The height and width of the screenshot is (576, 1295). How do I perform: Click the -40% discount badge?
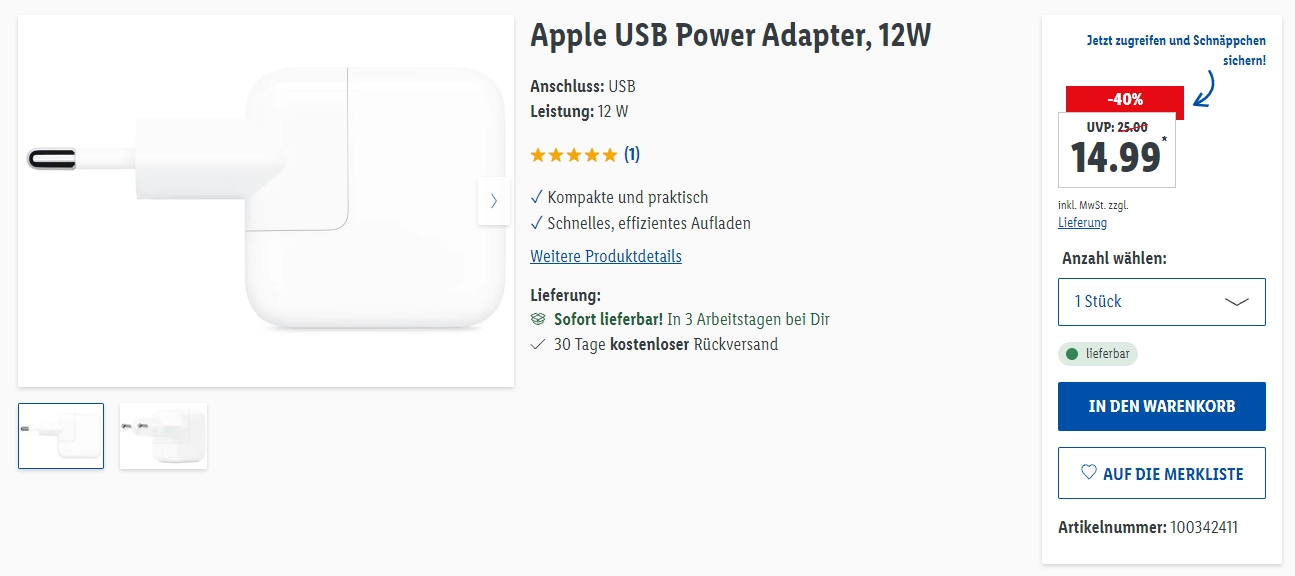click(1124, 99)
